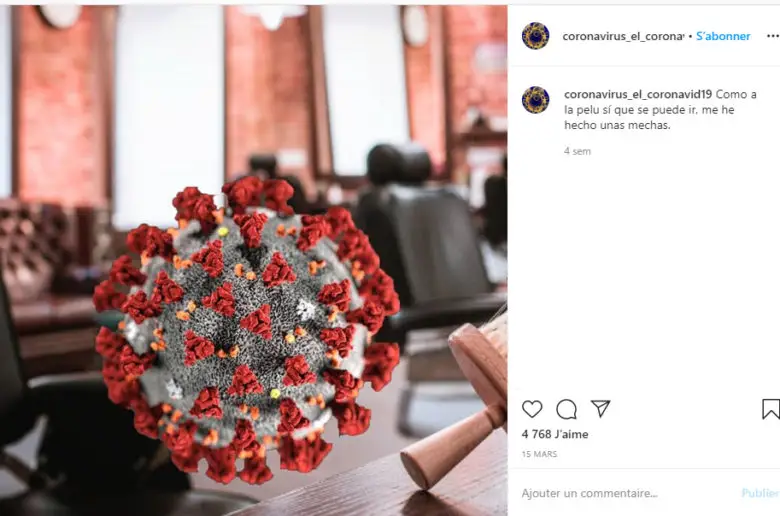Open the coronavirus_el_coronavid19 caption username
Viewport: 780px width, 516px height.
638,94
